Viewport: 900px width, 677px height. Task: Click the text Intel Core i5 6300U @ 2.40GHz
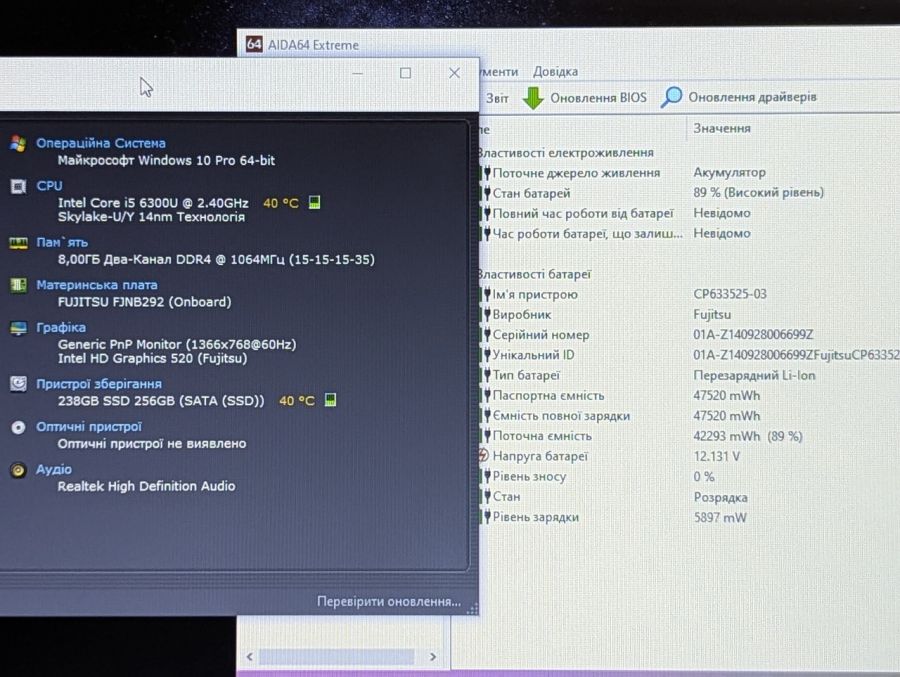pos(153,203)
